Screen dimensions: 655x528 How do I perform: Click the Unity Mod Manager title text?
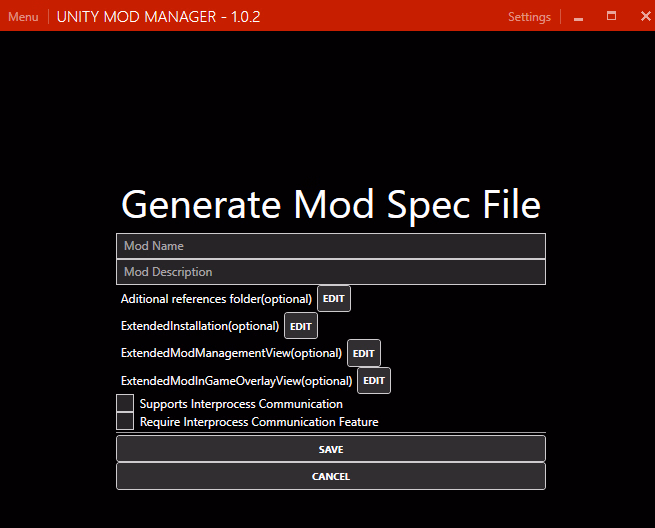point(158,17)
